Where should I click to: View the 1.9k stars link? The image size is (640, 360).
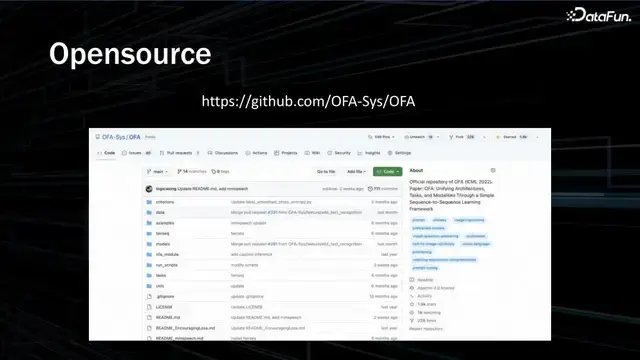(427, 304)
